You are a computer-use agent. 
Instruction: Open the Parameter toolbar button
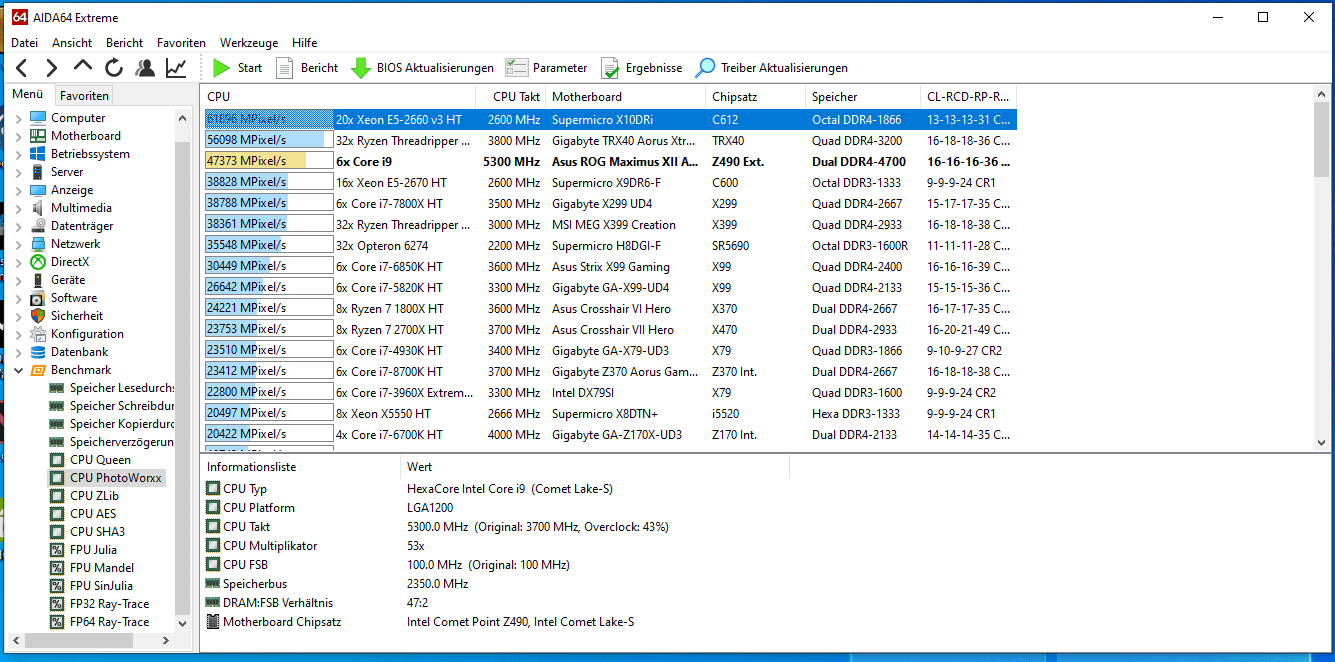[x=547, y=68]
